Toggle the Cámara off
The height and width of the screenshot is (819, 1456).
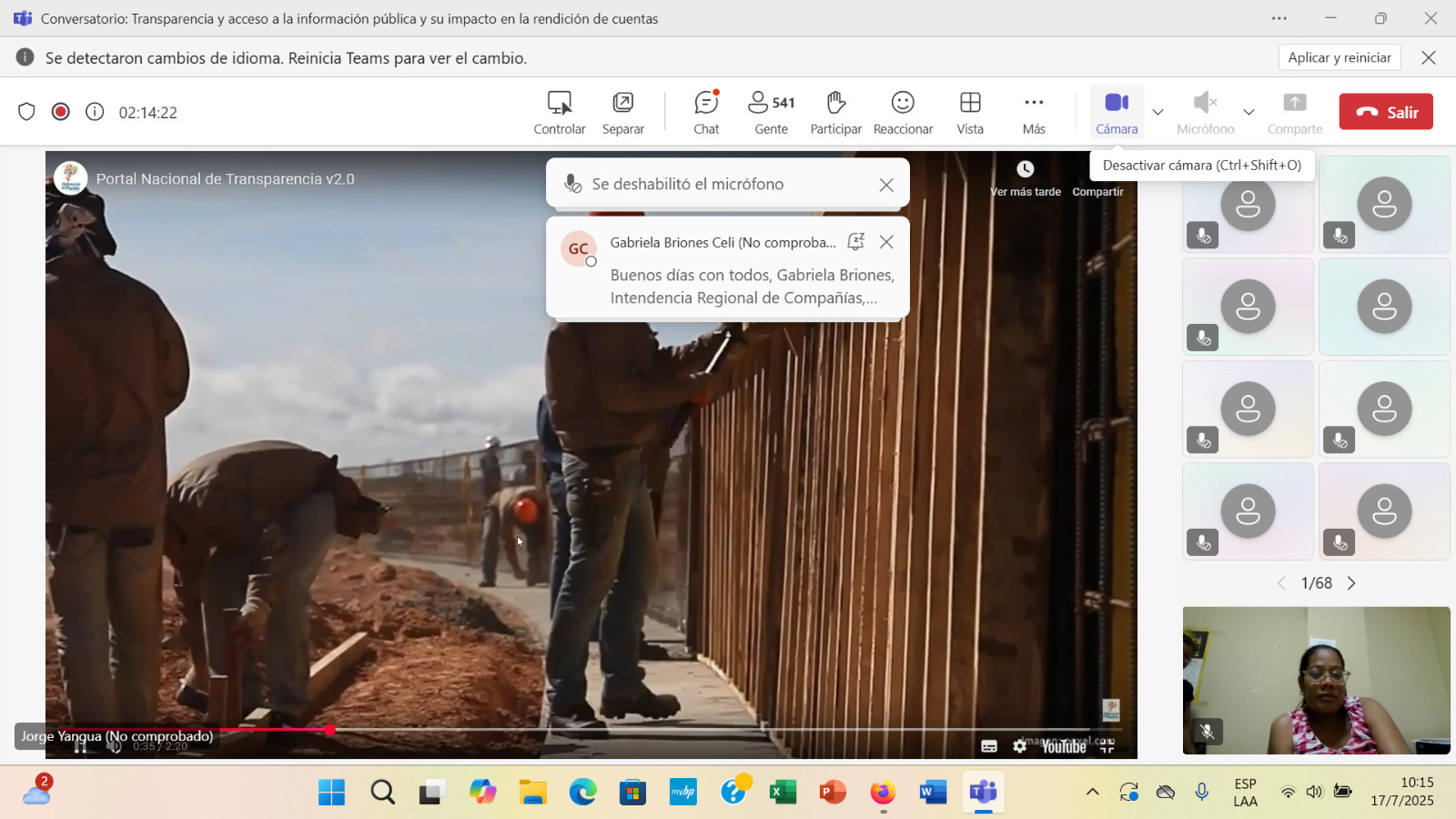1117,113
